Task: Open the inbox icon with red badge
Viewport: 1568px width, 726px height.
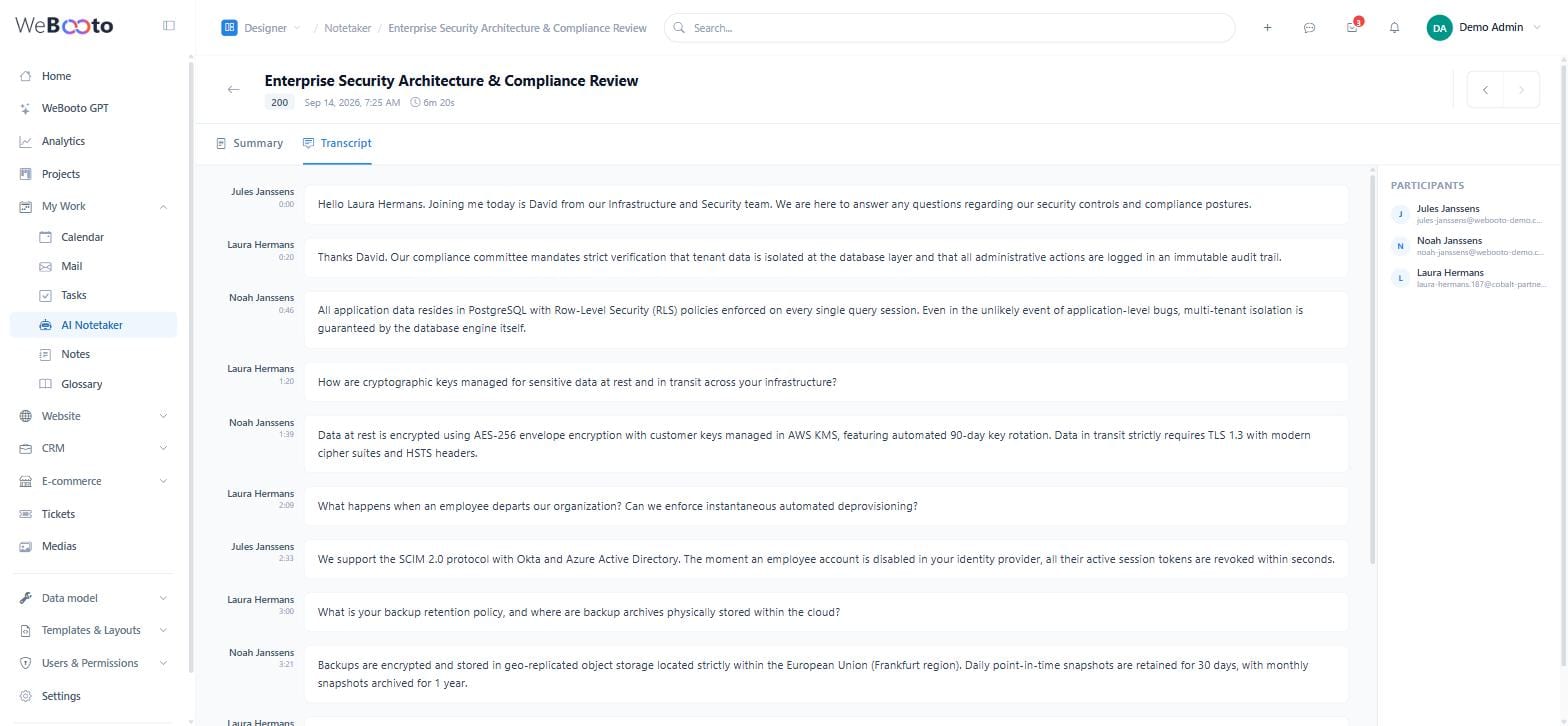Action: (x=1353, y=27)
